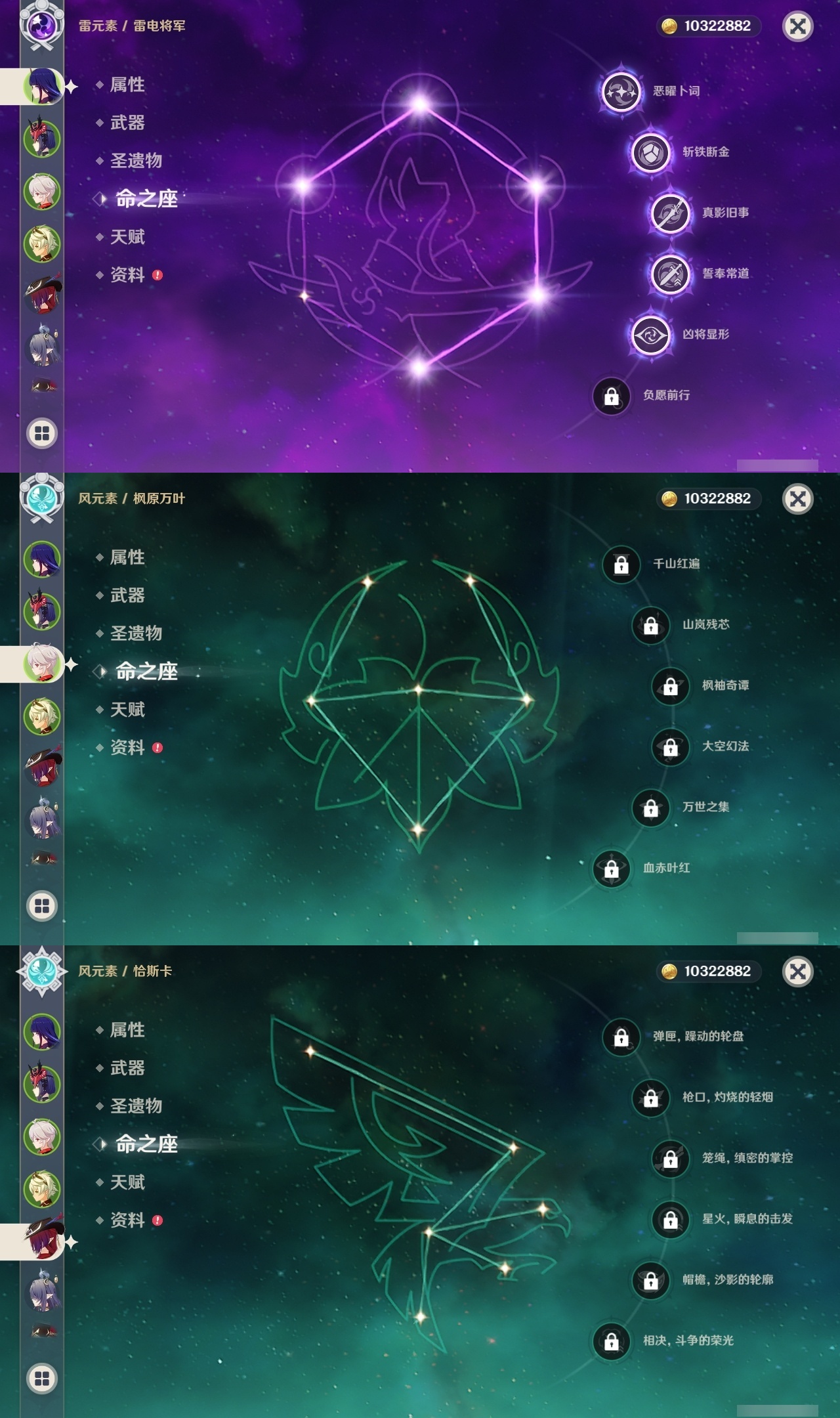This screenshot has height=1418, width=840.
Task: Close the 恰斯卡 character screen
Action: (x=798, y=972)
